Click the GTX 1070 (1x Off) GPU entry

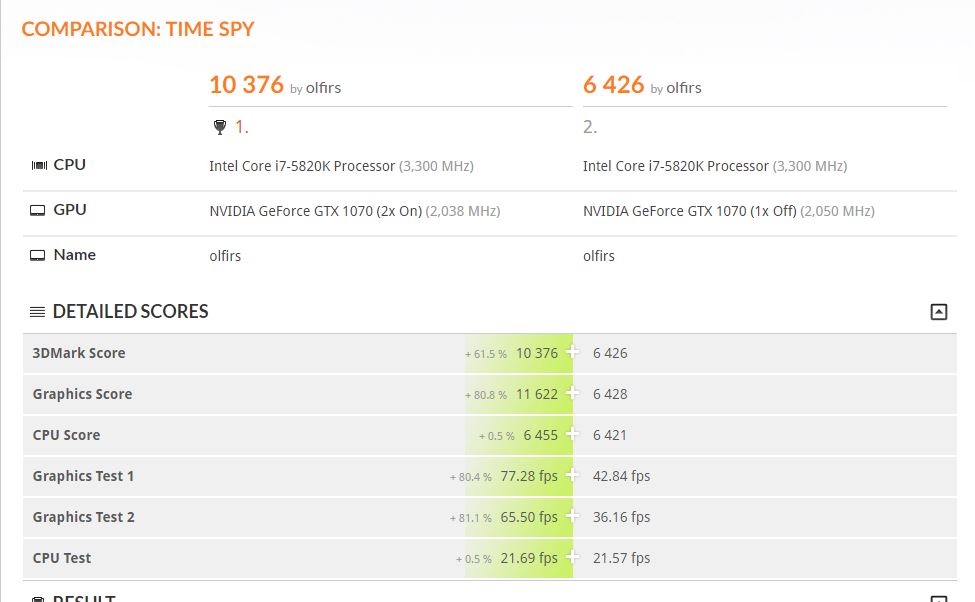pos(690,211)
